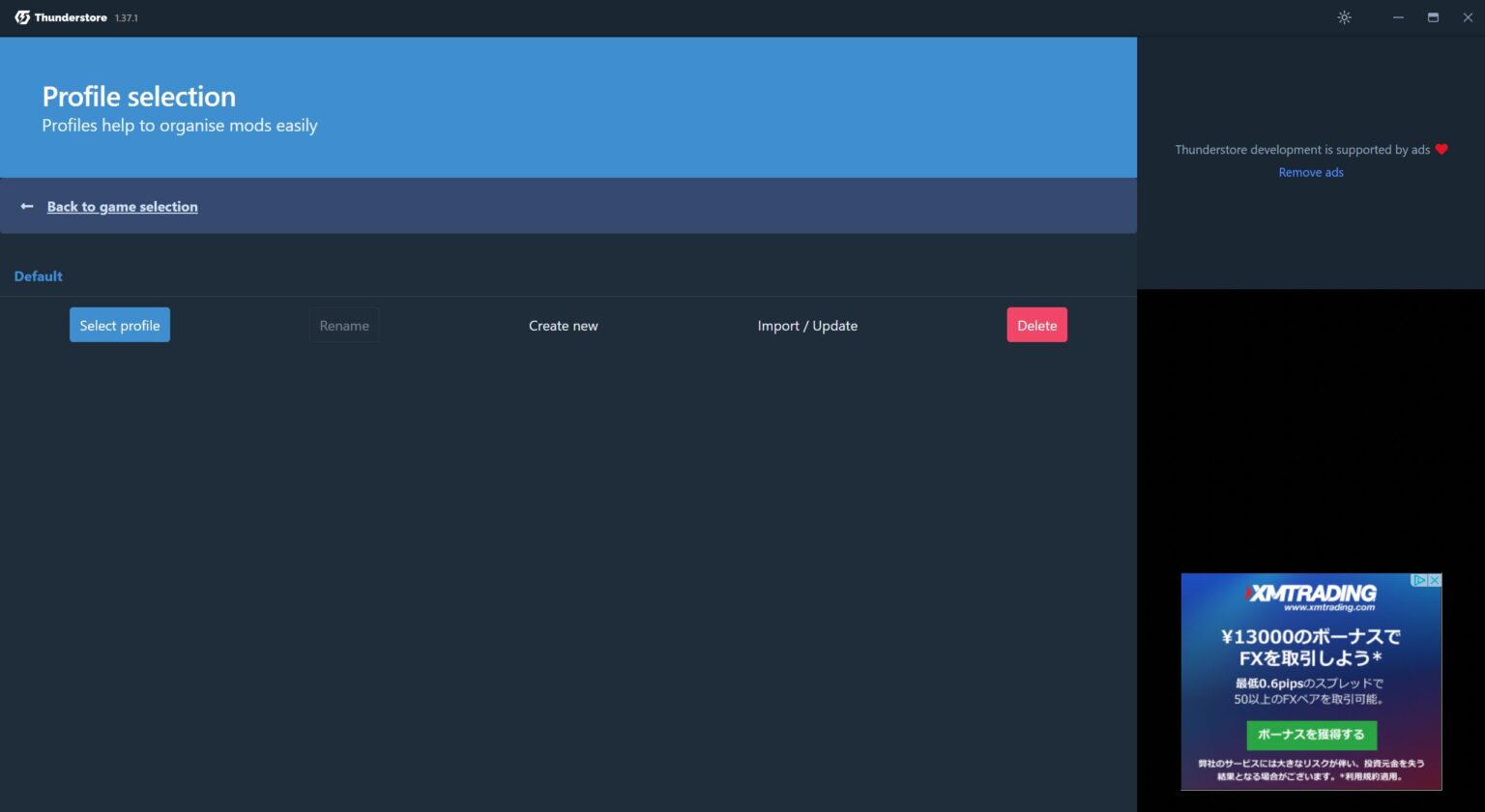Screen dimensions: 1485x812
Task: Create a new profile
Action: [x=564, y=325]
